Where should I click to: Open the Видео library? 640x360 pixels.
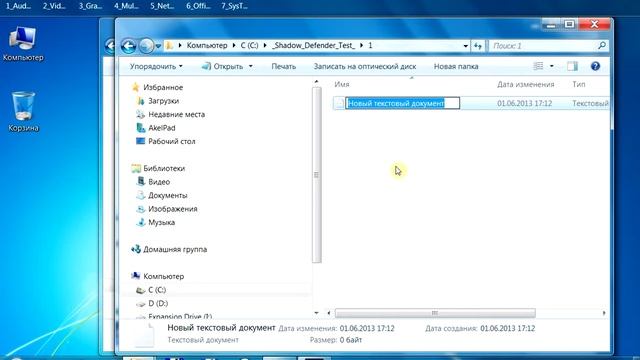[x=159, y=182]
